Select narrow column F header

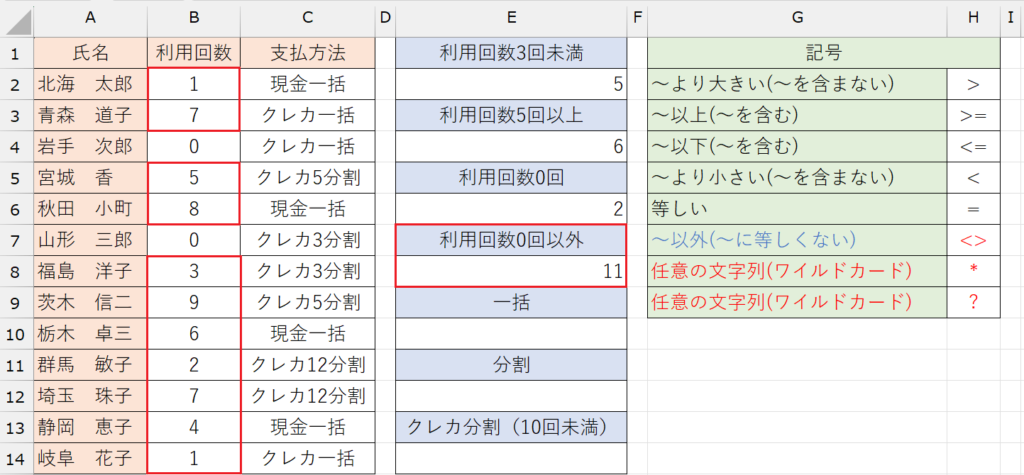(x=637, y=20)
